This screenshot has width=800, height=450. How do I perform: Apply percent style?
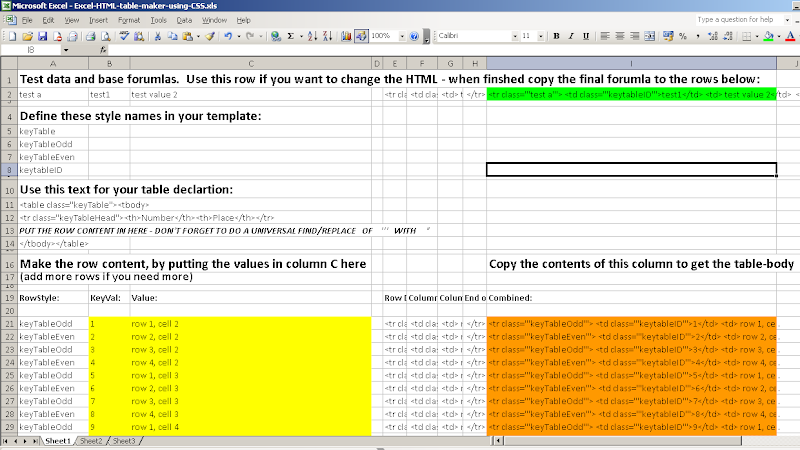[x=683, y=36]
